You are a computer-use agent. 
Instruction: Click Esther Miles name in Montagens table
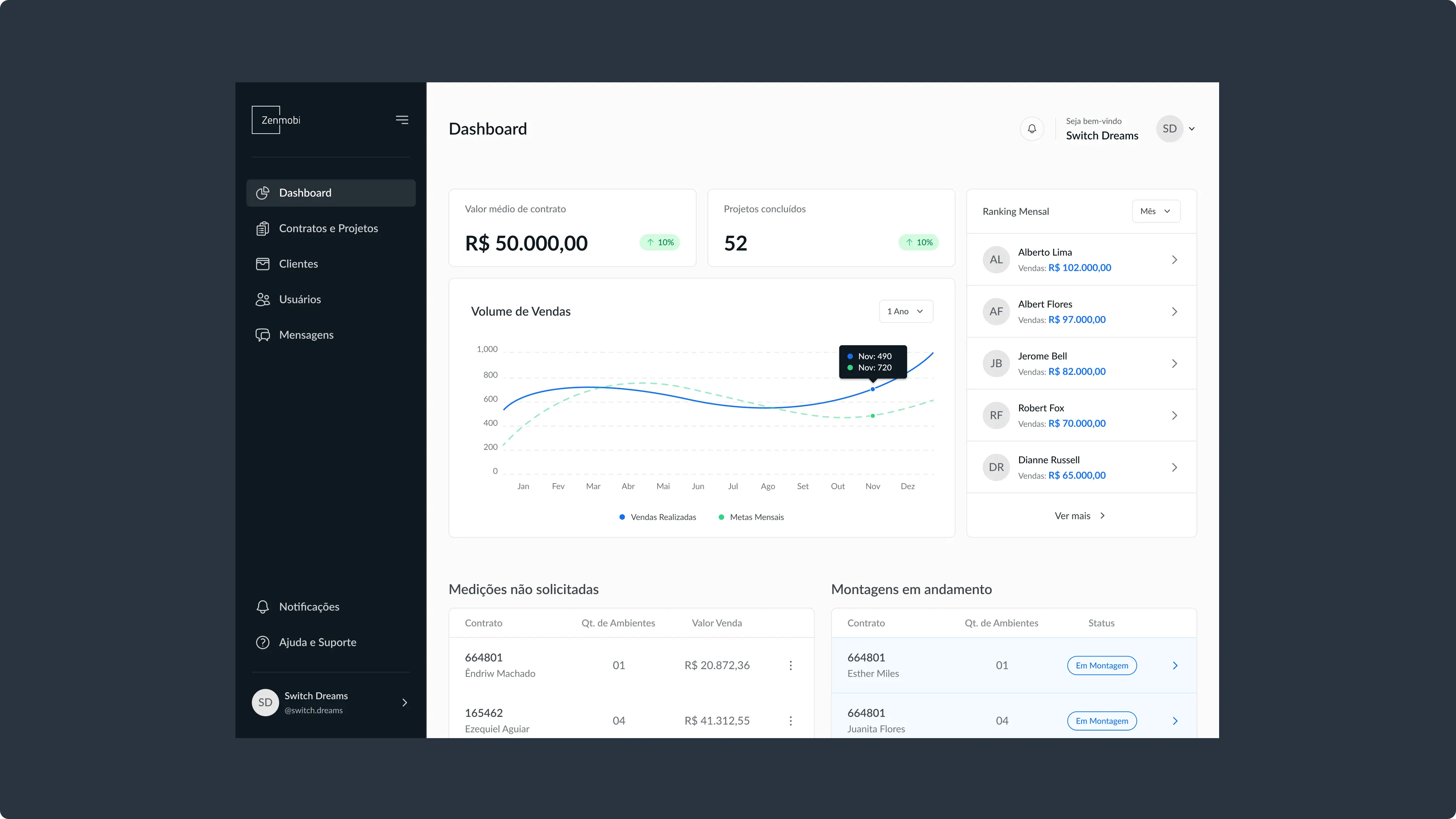coord(873,673)
